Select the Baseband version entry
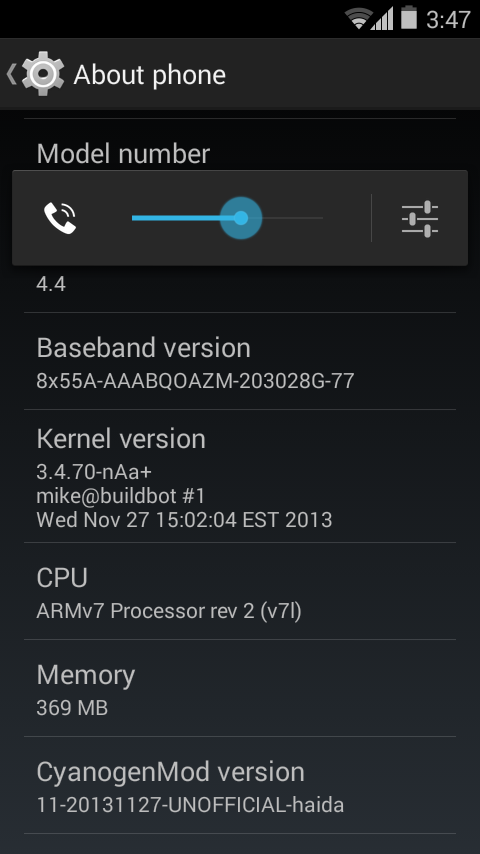 (x=240, y=361)
